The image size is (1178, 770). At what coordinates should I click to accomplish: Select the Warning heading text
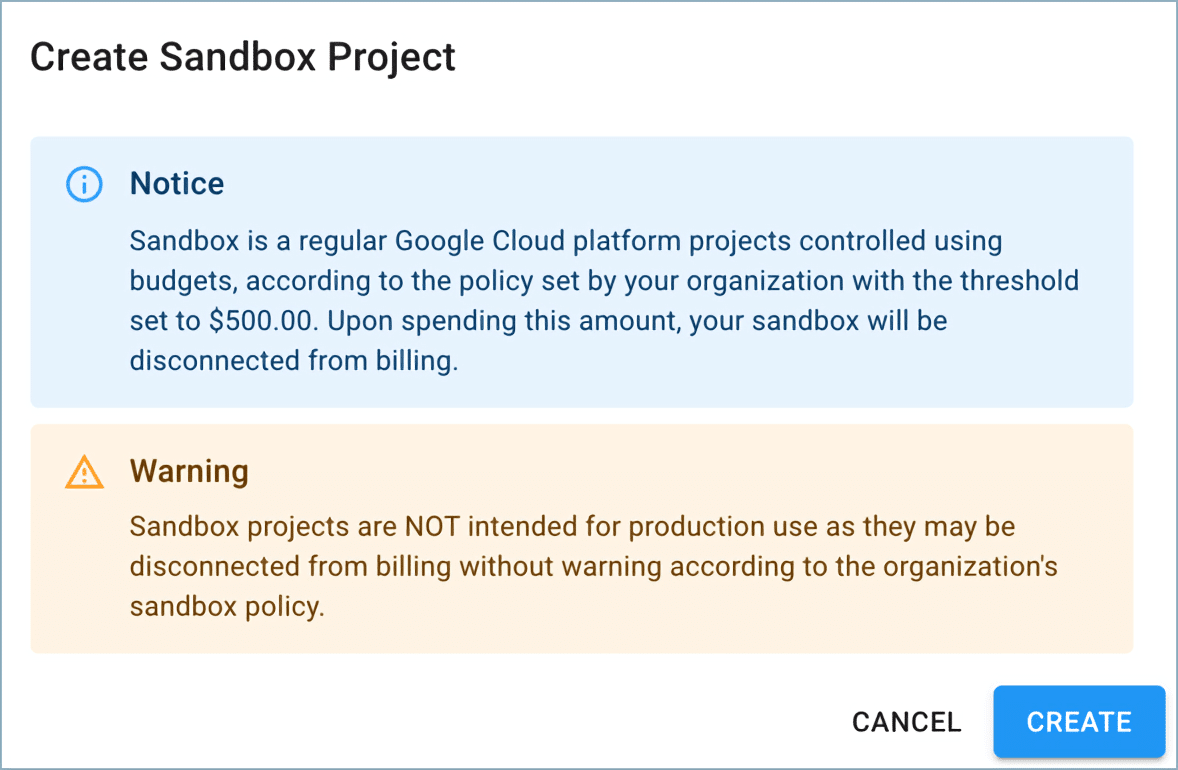pos(189,471)
